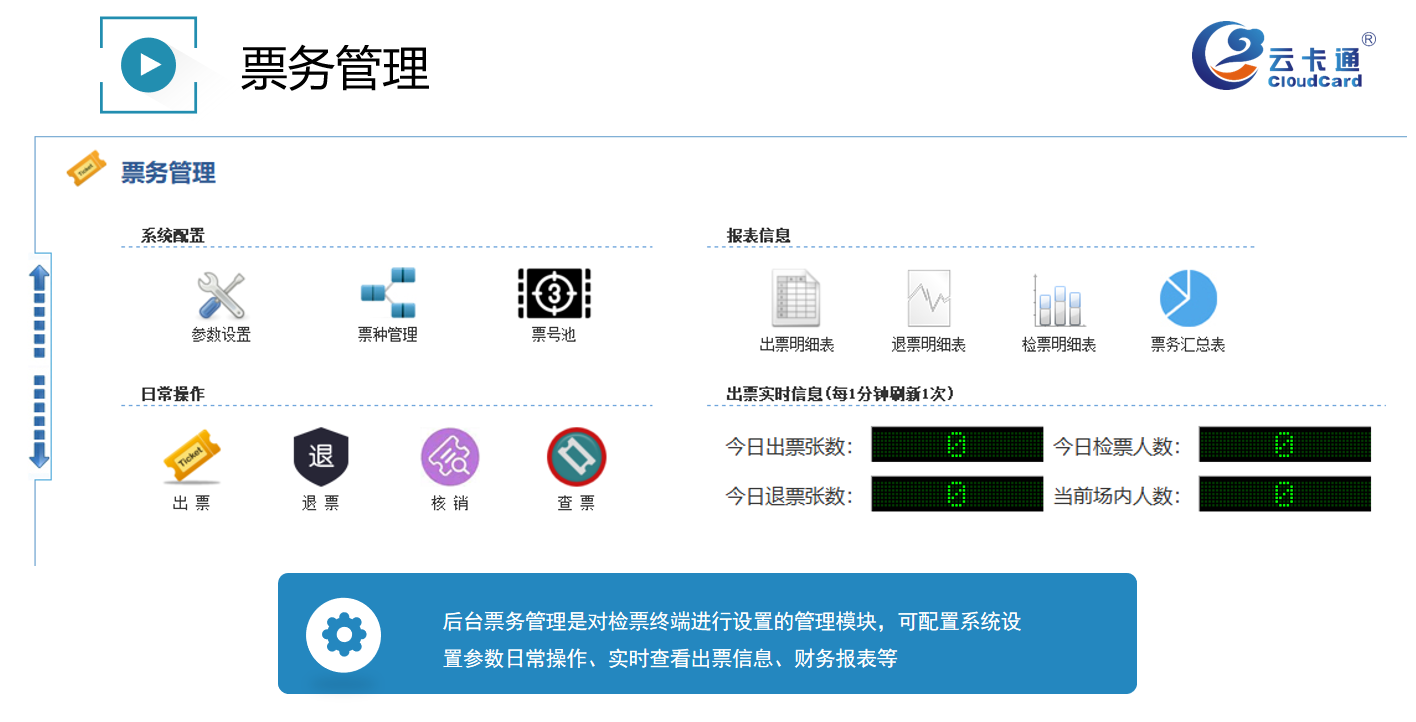Click the 票号池 film countdown icon
Image resolution: width=1416 pixels, height=722 pixels.
(554, 293)
